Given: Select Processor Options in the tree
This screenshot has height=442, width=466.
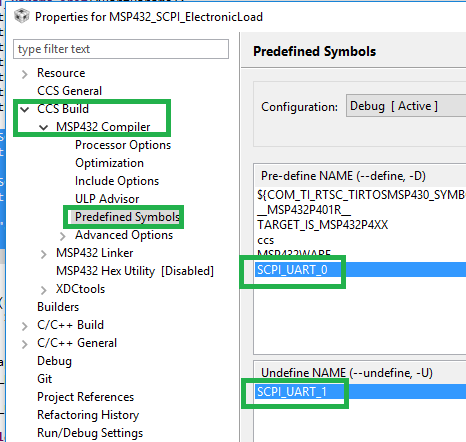Looking at the screenshot, I should 123,145.
